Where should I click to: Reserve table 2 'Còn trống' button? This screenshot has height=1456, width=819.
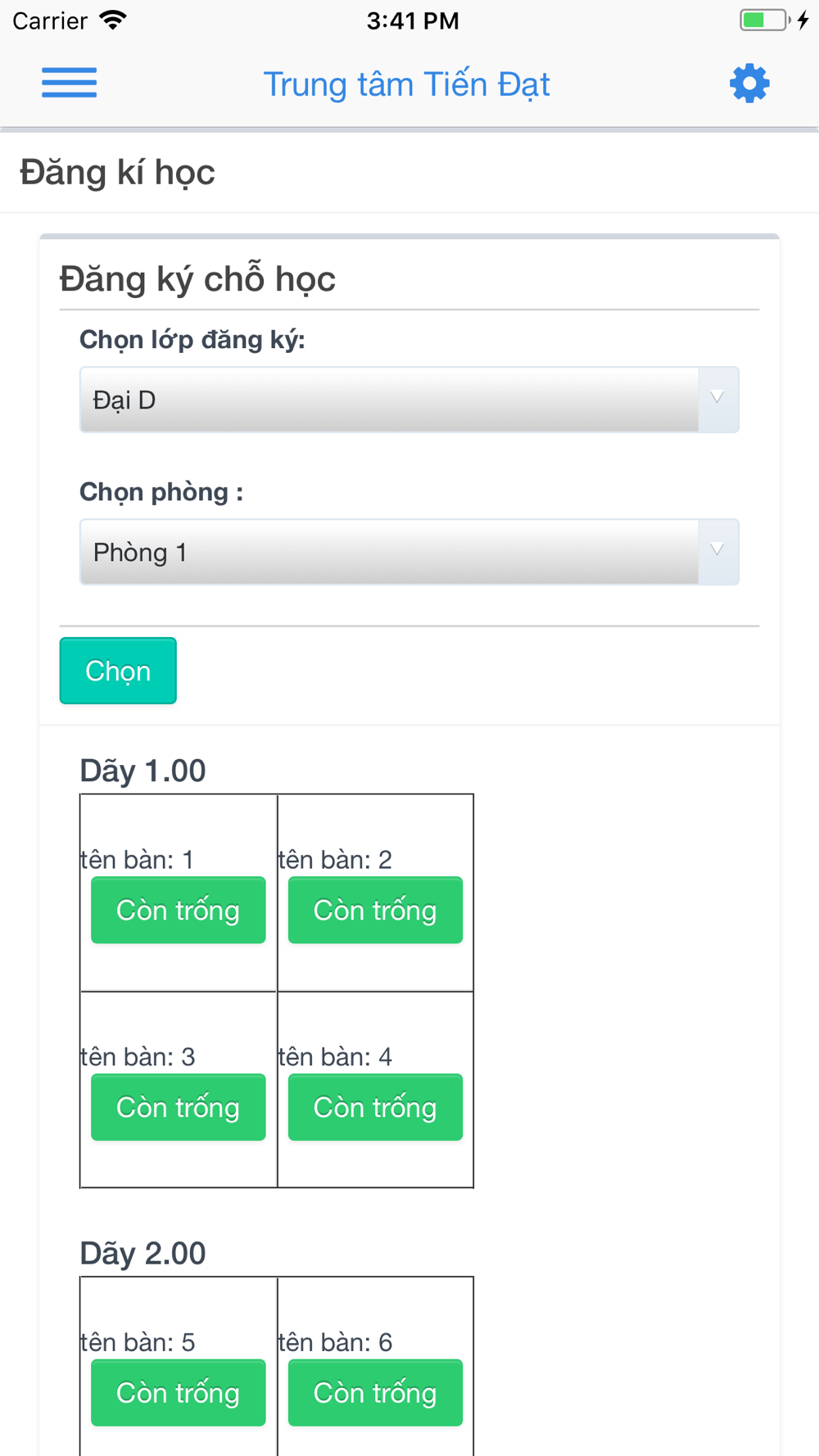375,911
